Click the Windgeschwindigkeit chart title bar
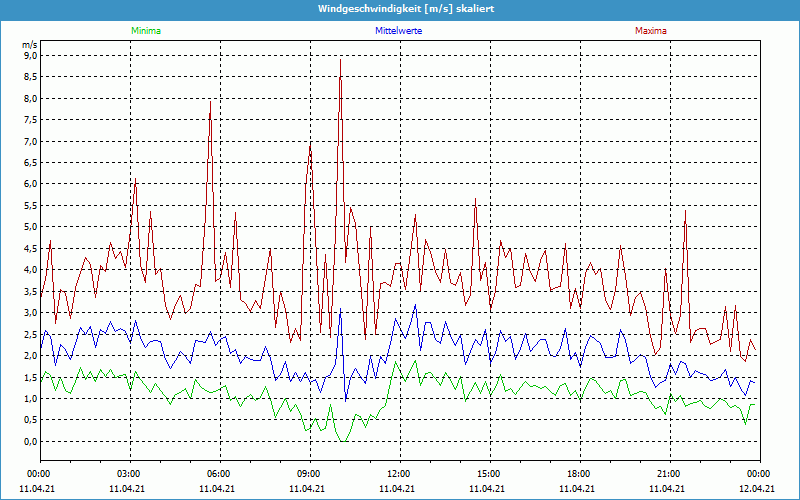 point(400,9)
